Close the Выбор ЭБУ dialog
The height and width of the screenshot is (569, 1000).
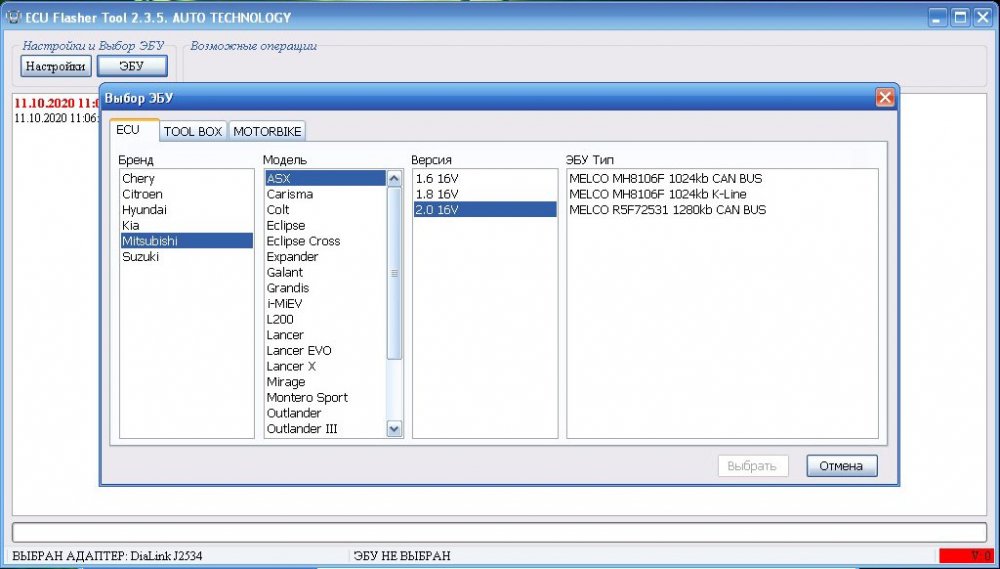pyautogui.click(x=884, y=98)
